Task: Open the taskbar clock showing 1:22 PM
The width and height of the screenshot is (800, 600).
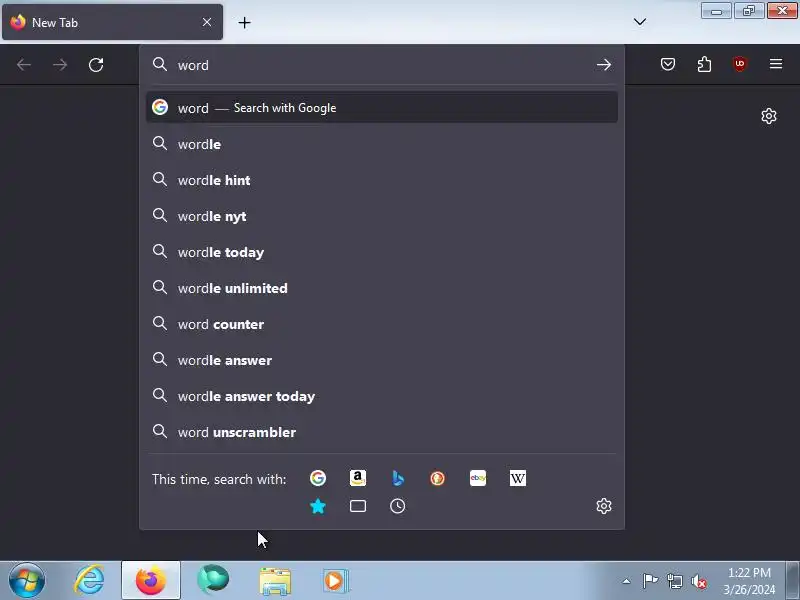Action: click(749, 581)
